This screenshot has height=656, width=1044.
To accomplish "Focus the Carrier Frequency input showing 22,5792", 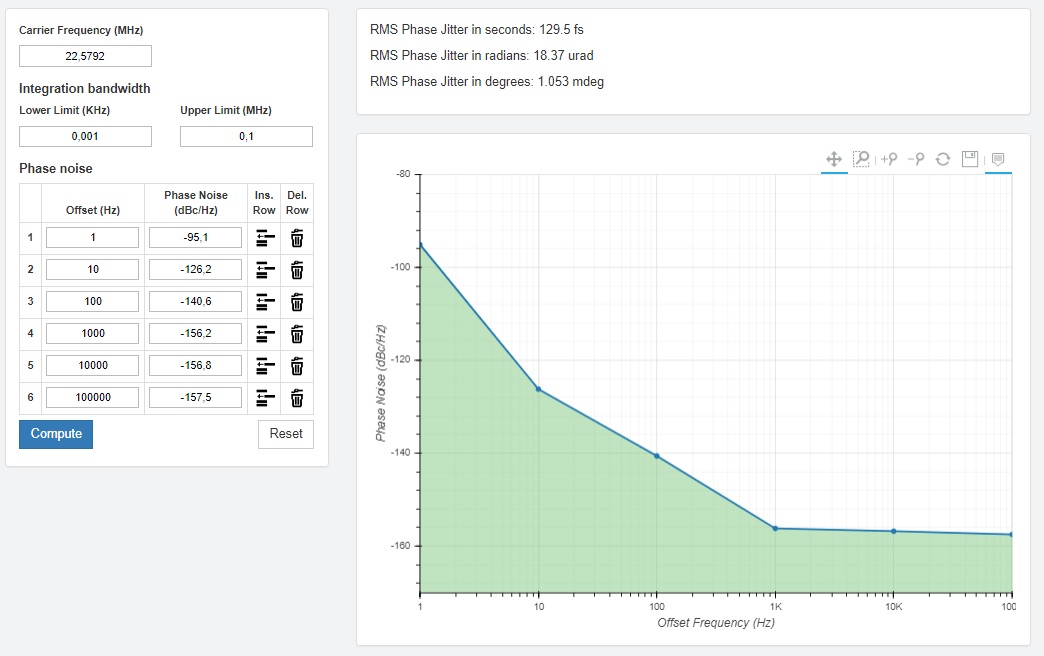I will (85, 56).
